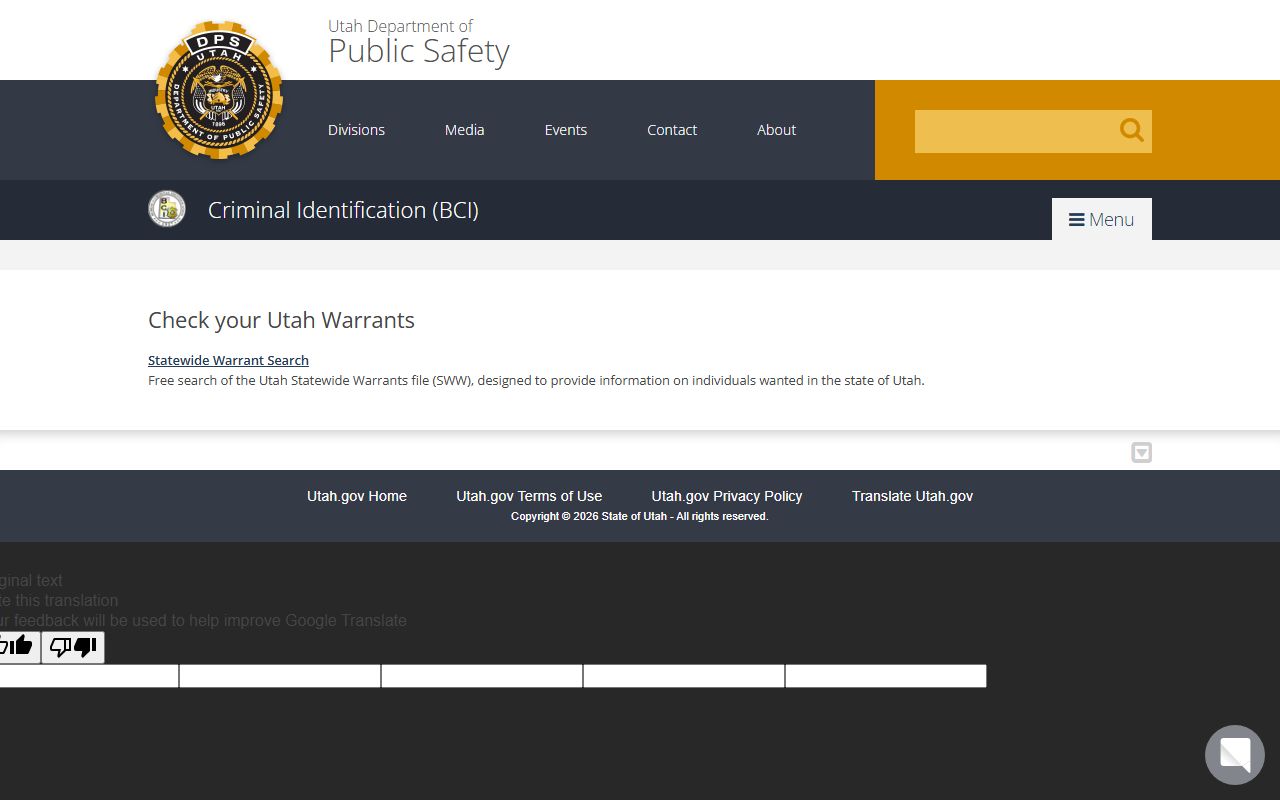Click Translate Utah.gov link
Viewport: 1280px width, 800px height.
(912, 496)
